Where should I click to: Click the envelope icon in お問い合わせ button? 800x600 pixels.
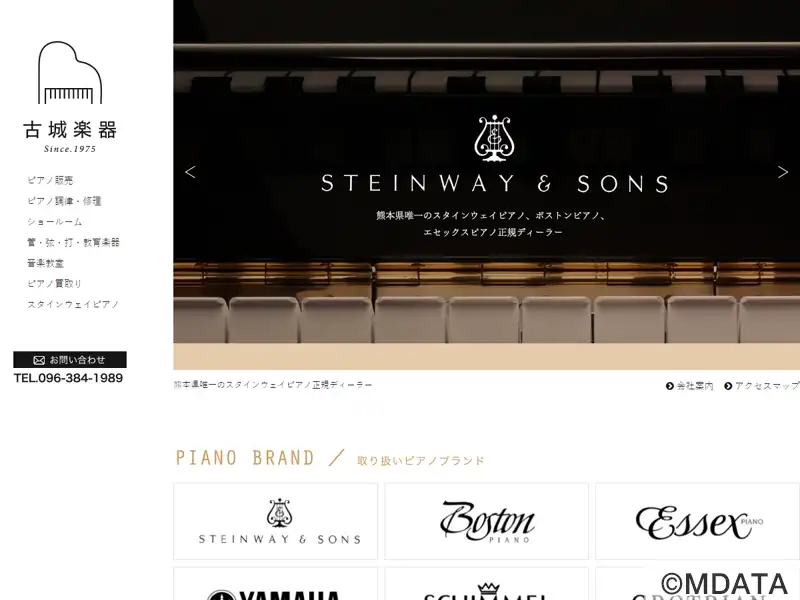click(39, 360)
